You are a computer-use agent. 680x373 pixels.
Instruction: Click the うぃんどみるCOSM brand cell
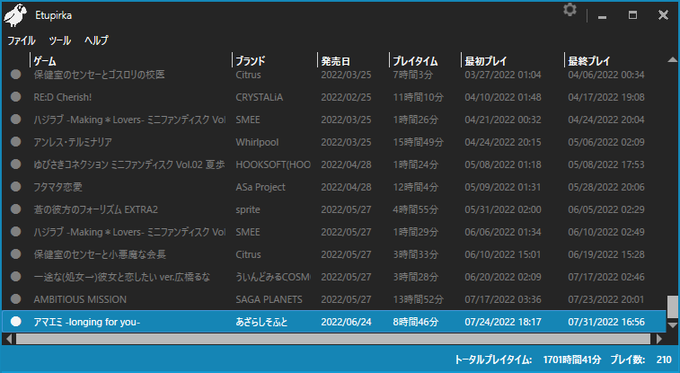click(x=273, y=277)
